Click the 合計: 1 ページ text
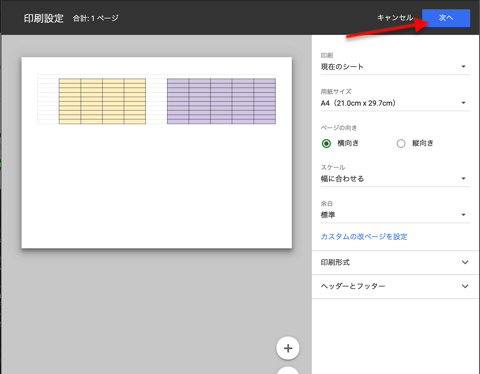The image size is (480, 374). pyautogui.click(x=96, y=18)
